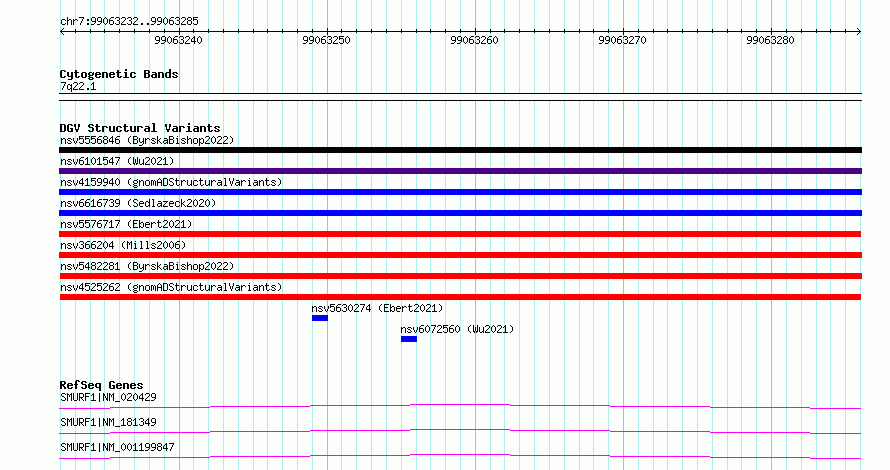Click ruler position 99063250
The image size is (890, 470).
(x=326, y=40)
